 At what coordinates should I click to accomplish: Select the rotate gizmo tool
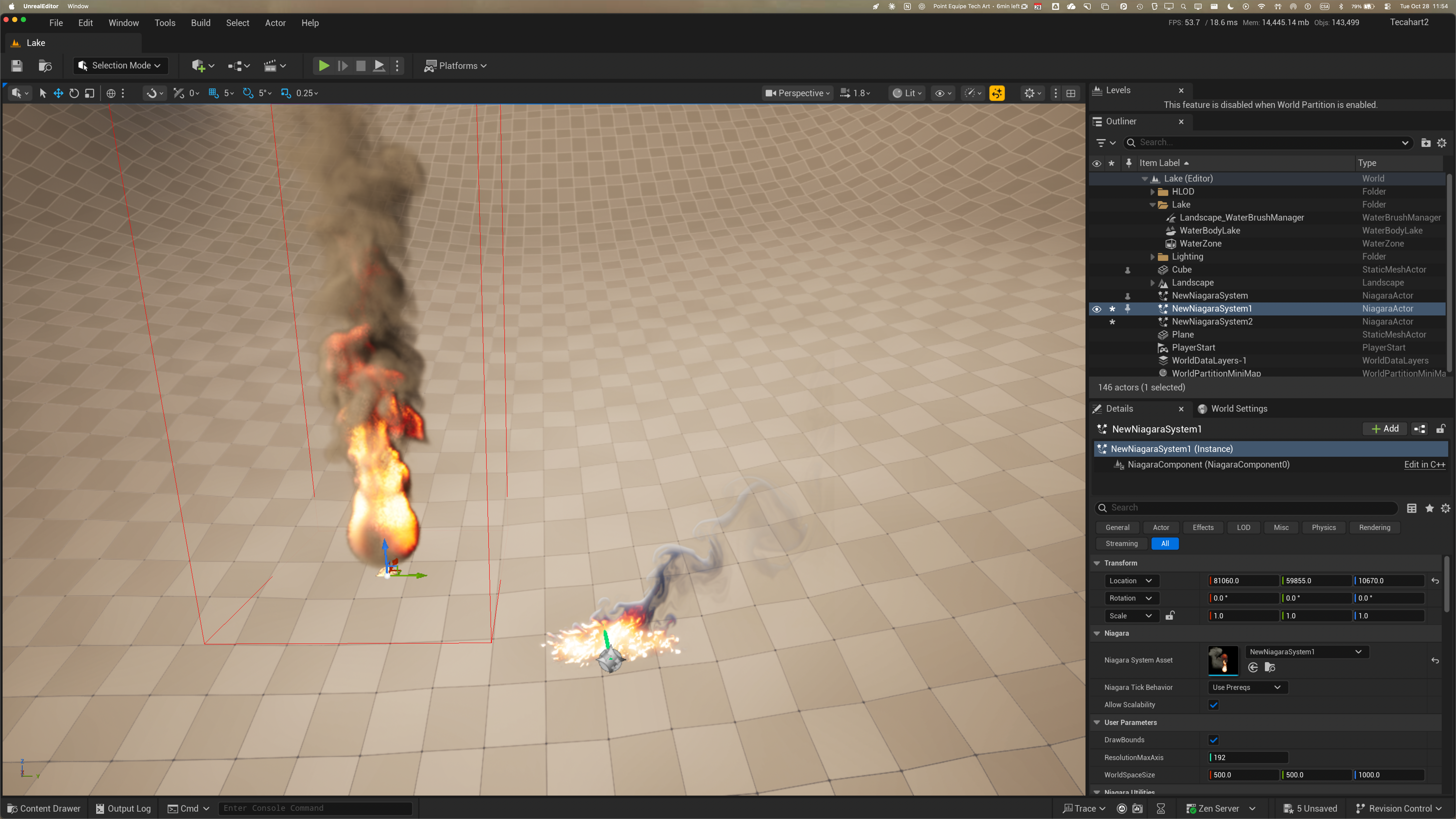coord(74,93)
